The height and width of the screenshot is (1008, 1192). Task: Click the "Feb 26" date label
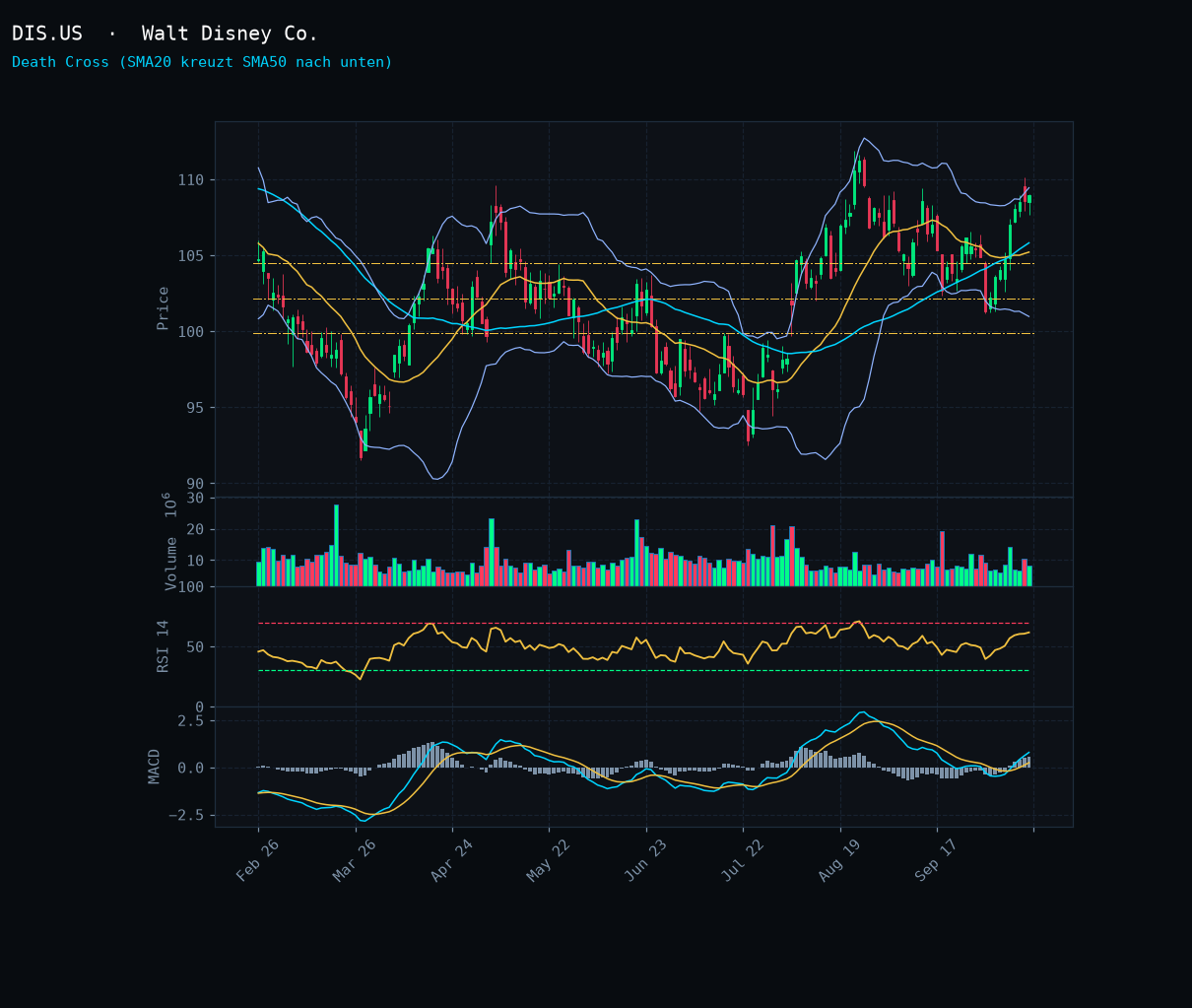coord(258,860)
